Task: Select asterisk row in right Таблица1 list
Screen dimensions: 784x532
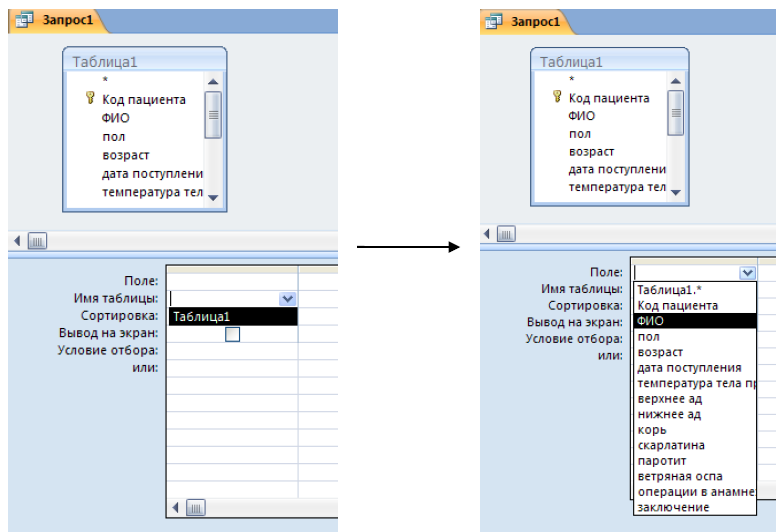Action: (572, 79)
